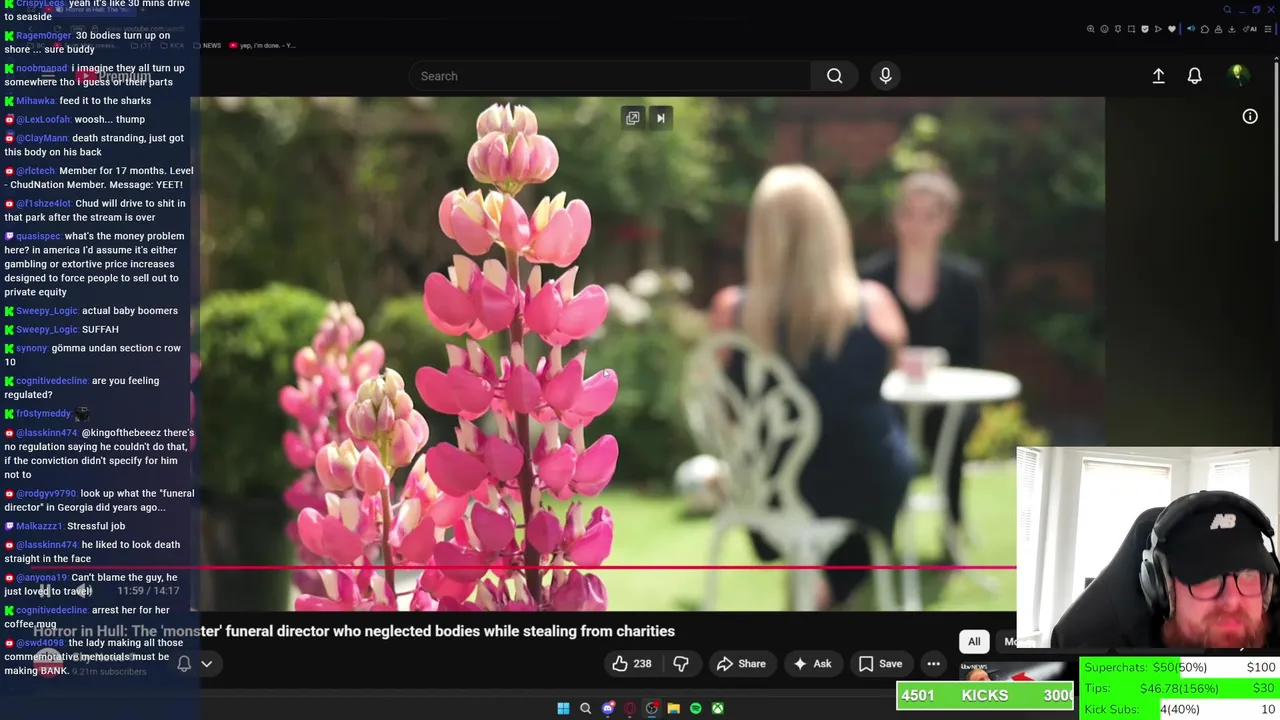Open the NEWS bookmarks folder
The height and width of the screenshot is (720, 1280).
coord(205,45)
